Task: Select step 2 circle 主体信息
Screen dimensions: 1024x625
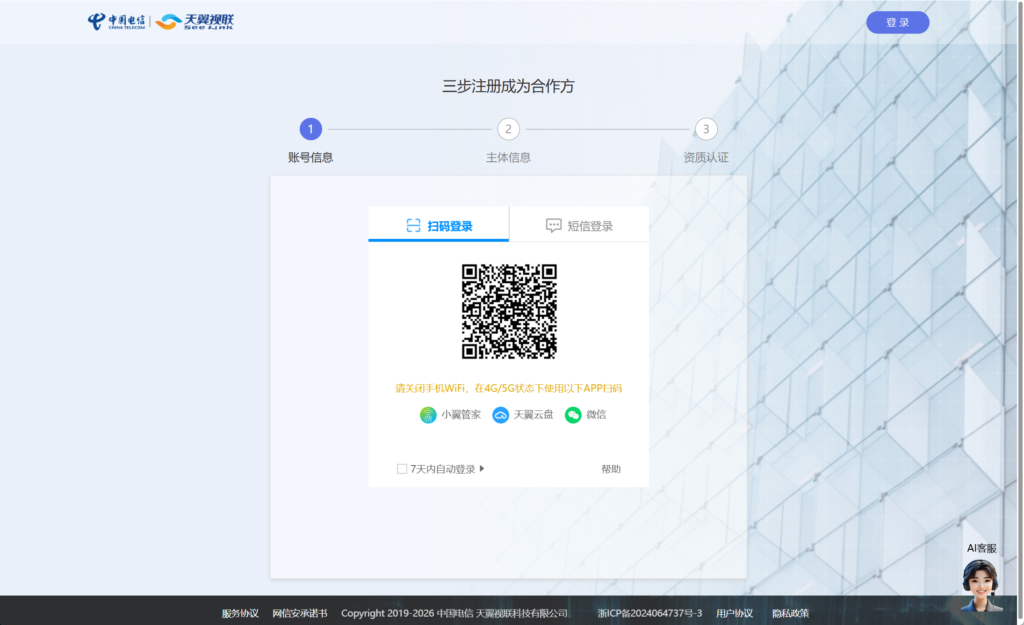Action: tap(508, 129)
